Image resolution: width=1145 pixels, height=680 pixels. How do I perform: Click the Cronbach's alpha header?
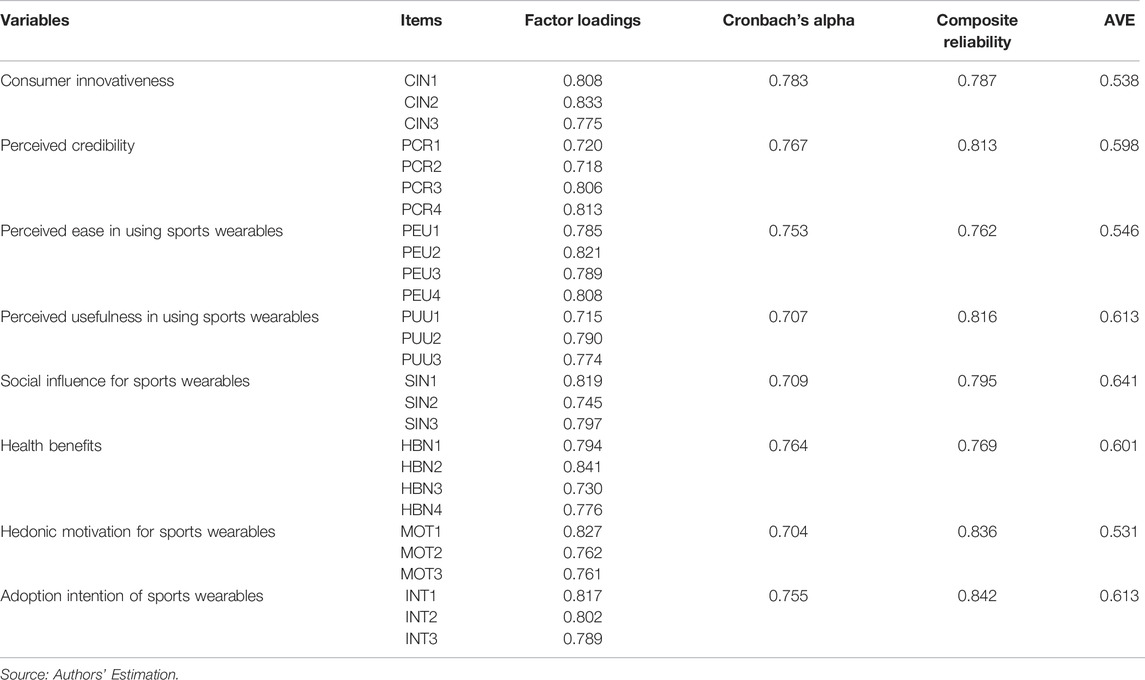788,20
